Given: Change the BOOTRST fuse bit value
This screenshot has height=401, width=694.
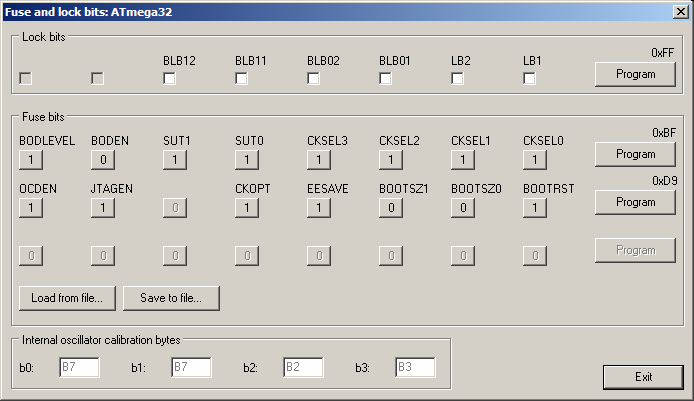Looking at the screenshot, I should tap(535, 208).
